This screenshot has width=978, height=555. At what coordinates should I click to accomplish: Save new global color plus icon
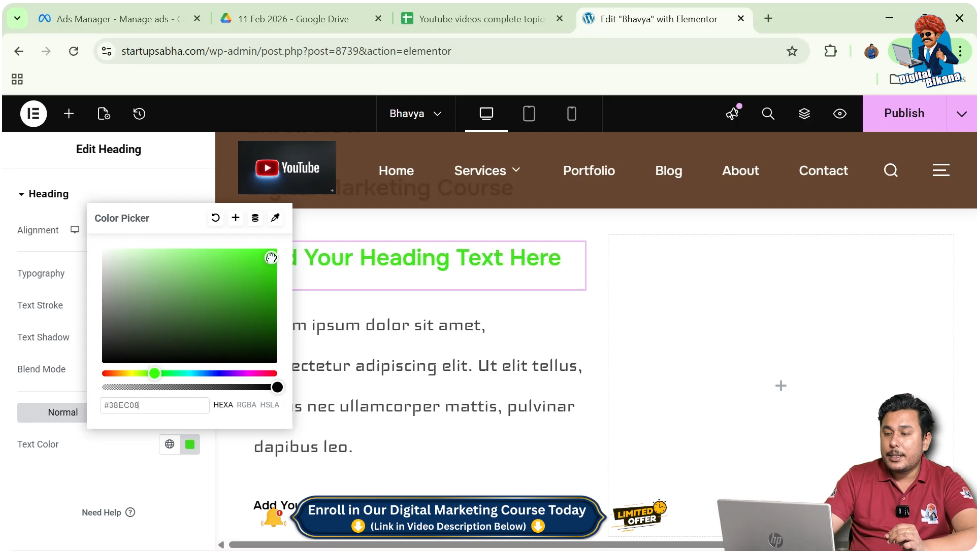click(x=235, y=218)
